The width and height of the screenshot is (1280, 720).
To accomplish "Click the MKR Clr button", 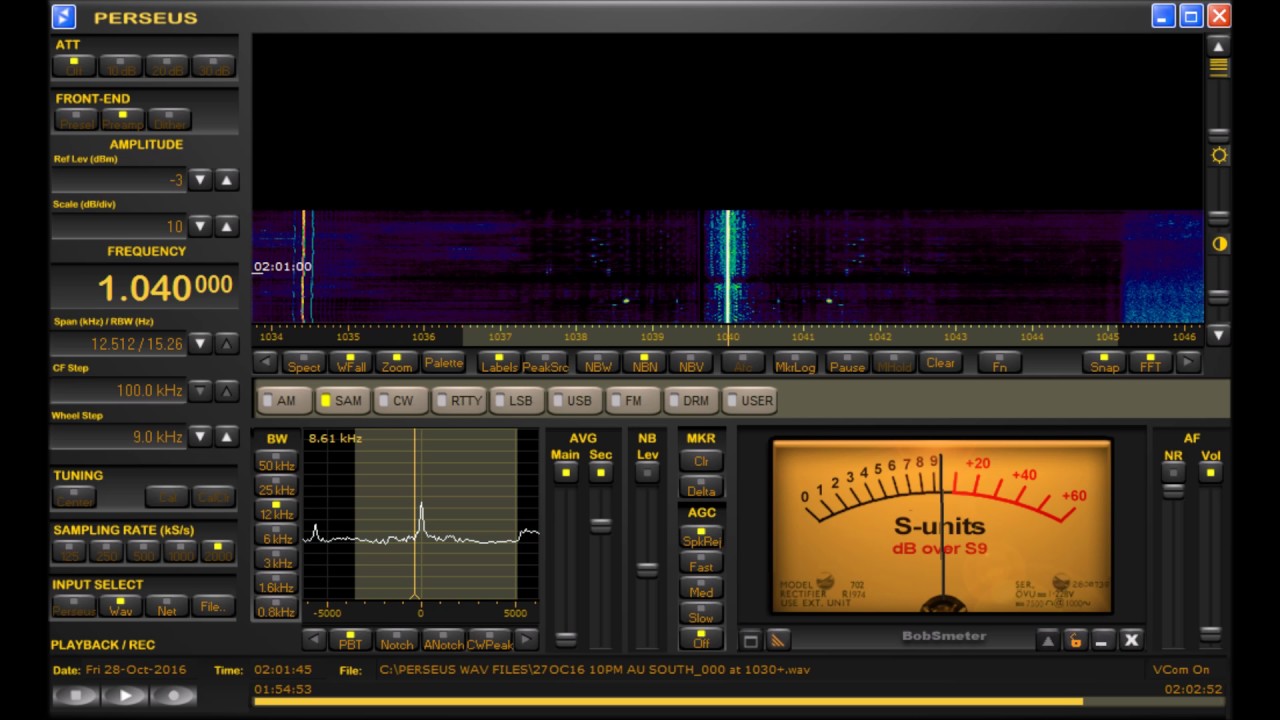I will (701, 460).
